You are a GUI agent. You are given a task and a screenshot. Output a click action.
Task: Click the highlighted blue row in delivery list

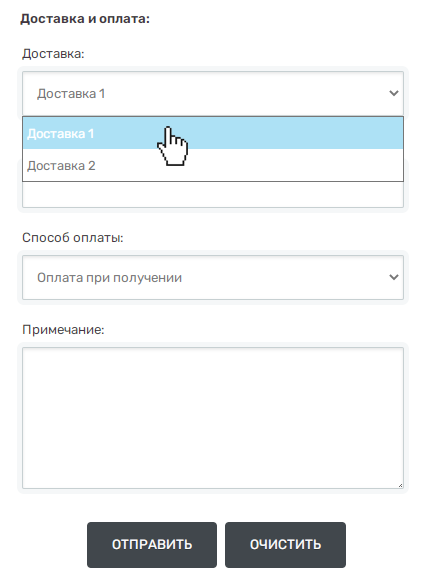coord(213,133)
